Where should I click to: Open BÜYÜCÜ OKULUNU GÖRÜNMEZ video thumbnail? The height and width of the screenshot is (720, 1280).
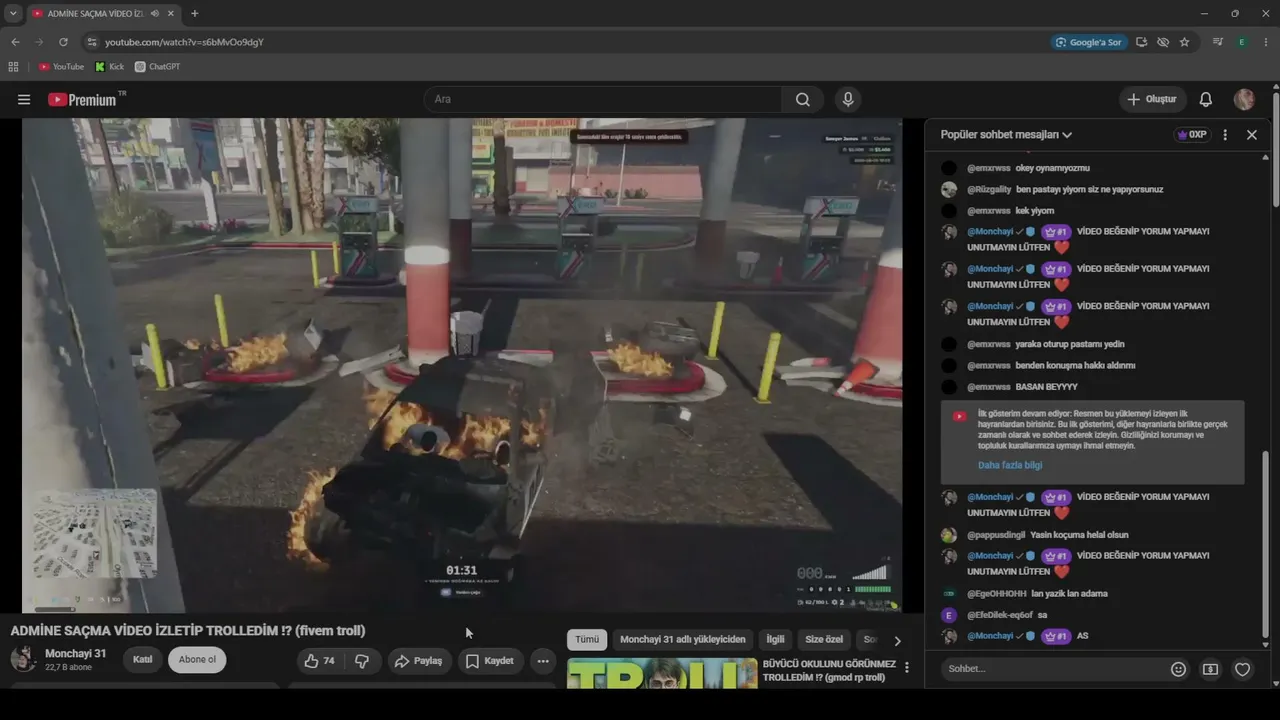tap(662, 674)
